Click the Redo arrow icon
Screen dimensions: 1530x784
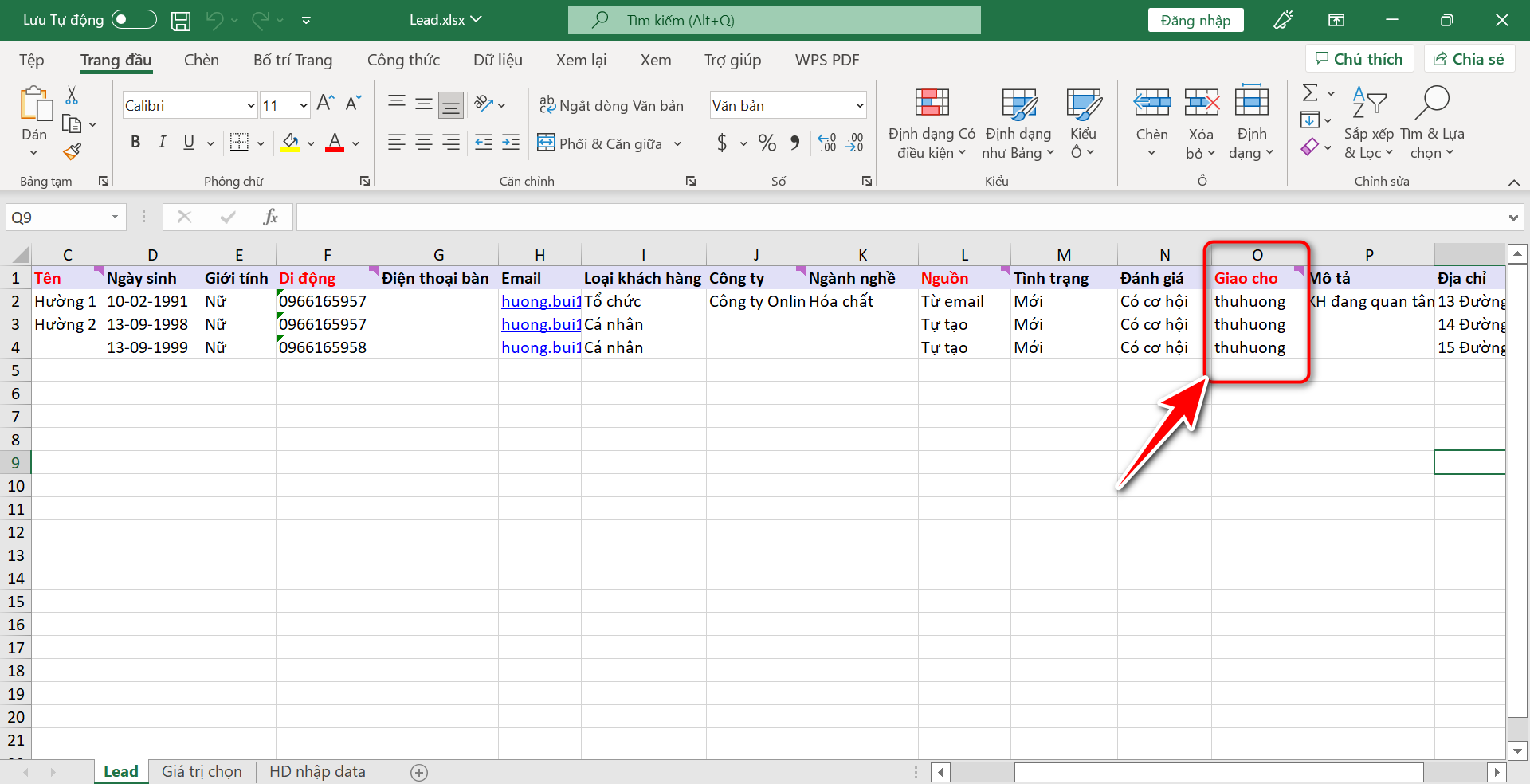point(261,21)
